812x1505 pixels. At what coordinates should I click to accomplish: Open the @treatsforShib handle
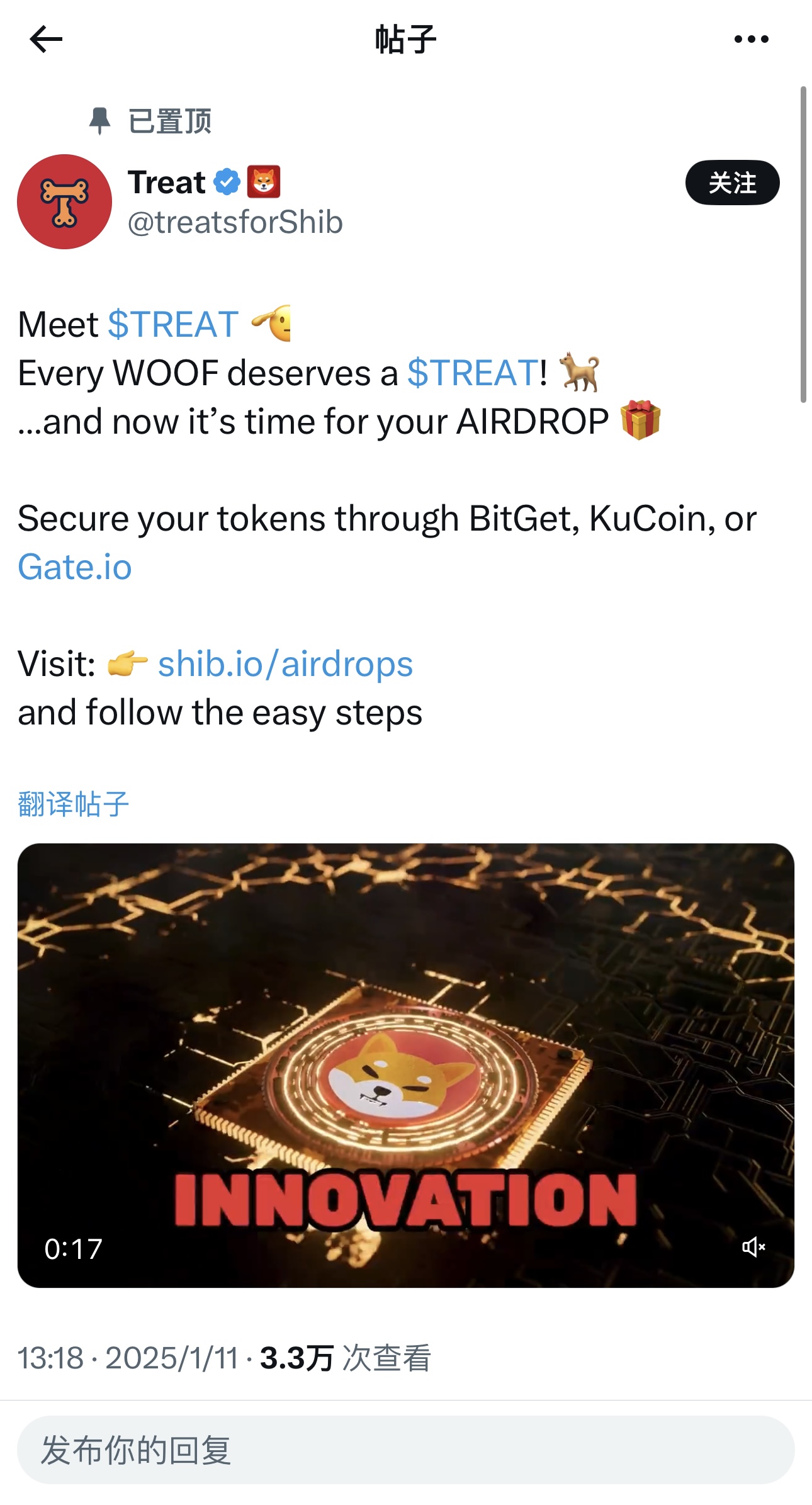pos(235,222)
